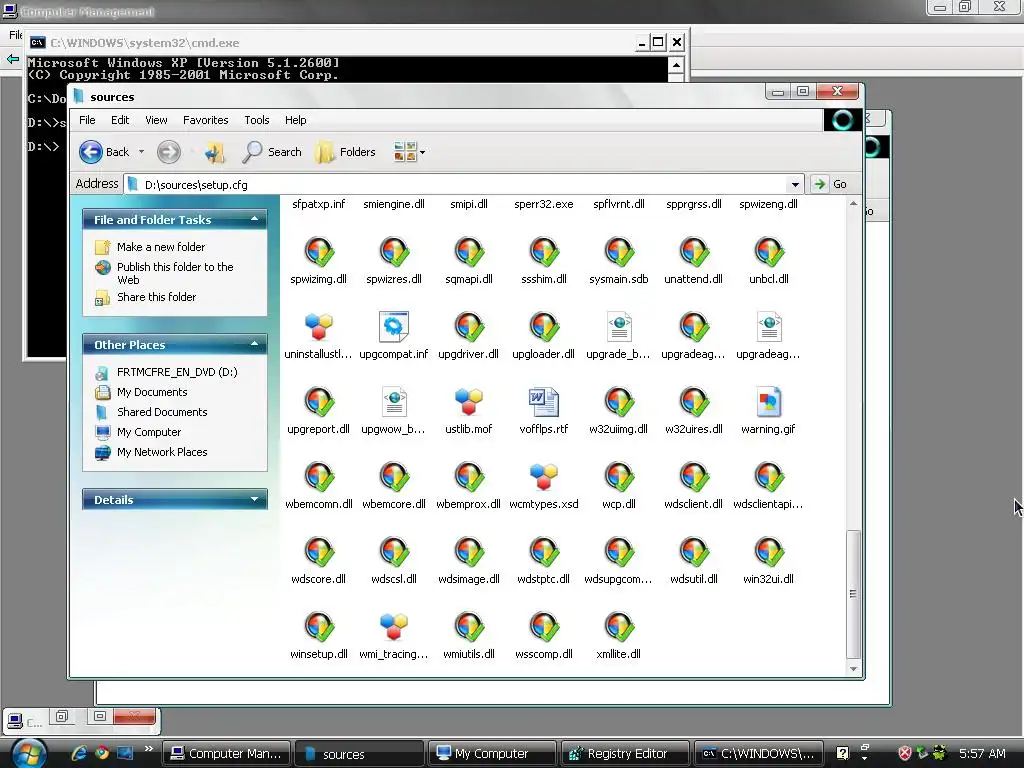Open My Computer from Other Places
Image resolution: width=1024 pixels, height=768 pixels.
tap(149, 432)
